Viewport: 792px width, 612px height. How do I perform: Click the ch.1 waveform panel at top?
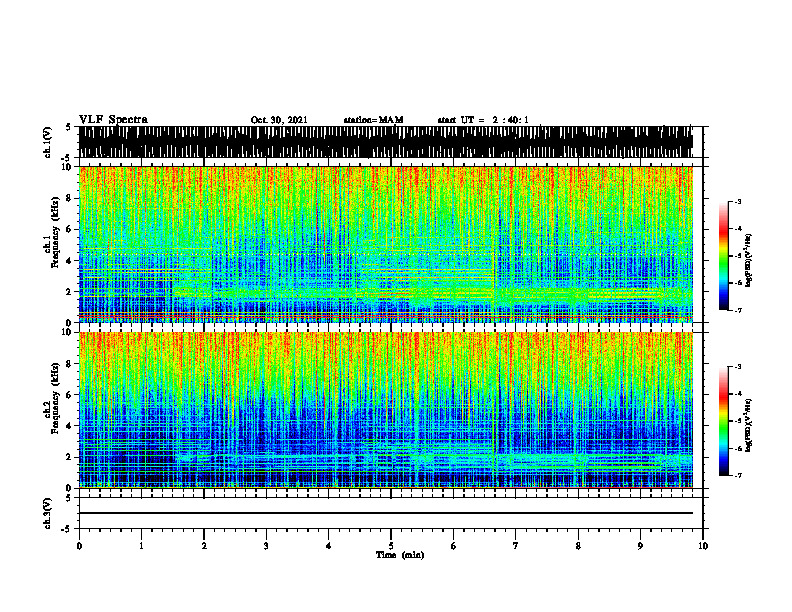coord(386,142)
